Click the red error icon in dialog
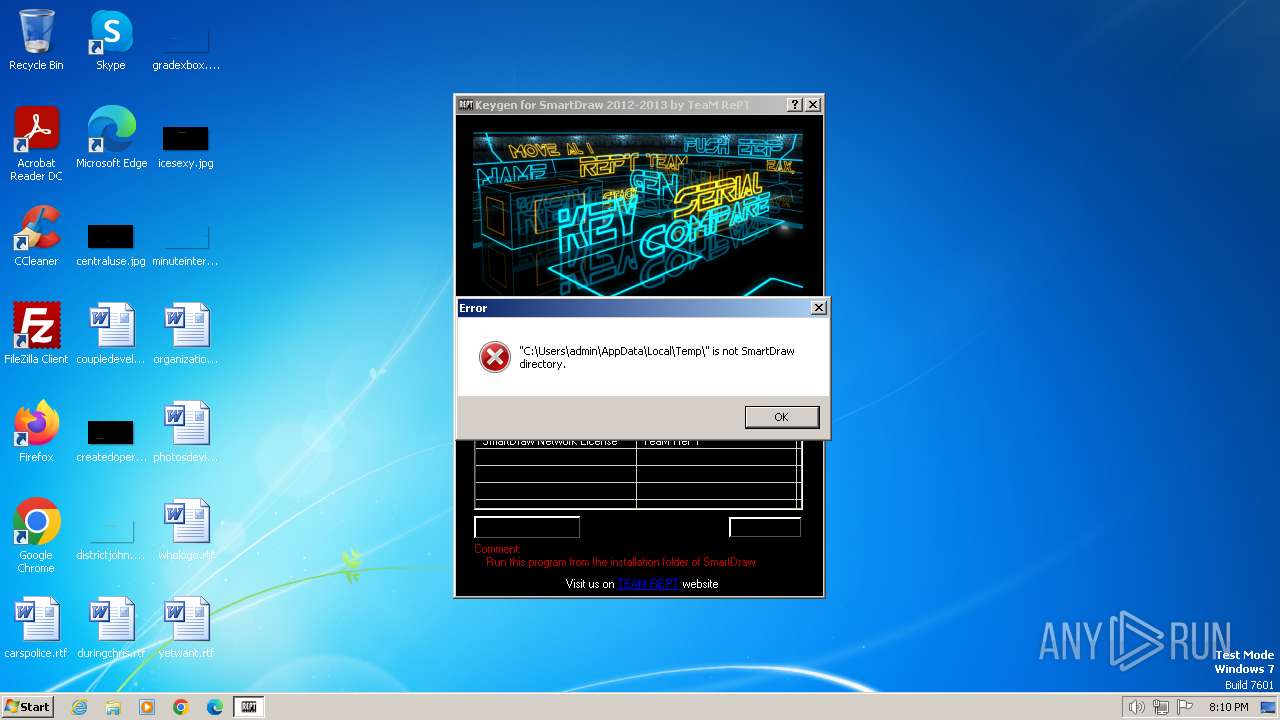The image size is (1280, 720). [494, 357]
